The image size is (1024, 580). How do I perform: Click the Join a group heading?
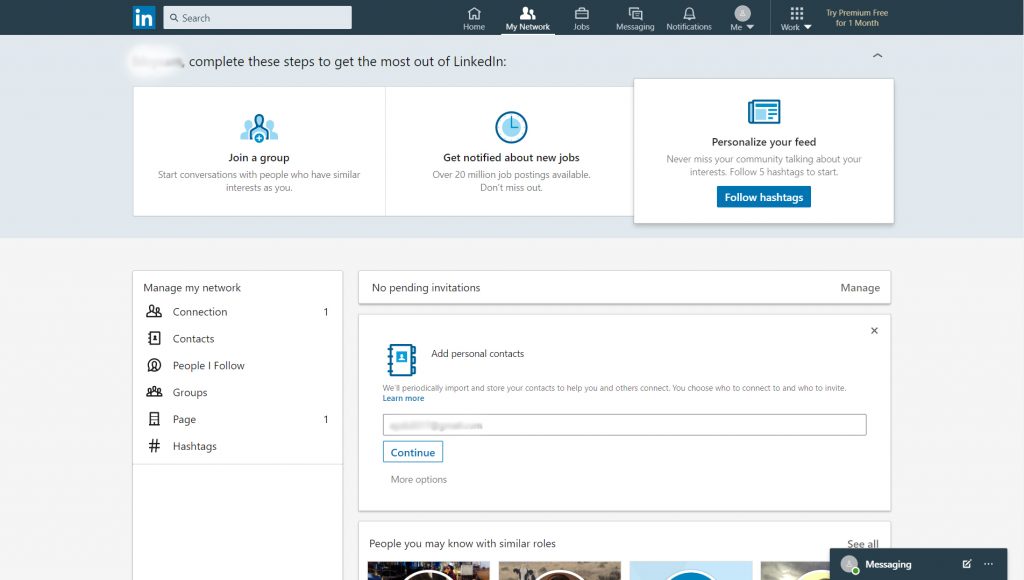[x=259, y=157]
